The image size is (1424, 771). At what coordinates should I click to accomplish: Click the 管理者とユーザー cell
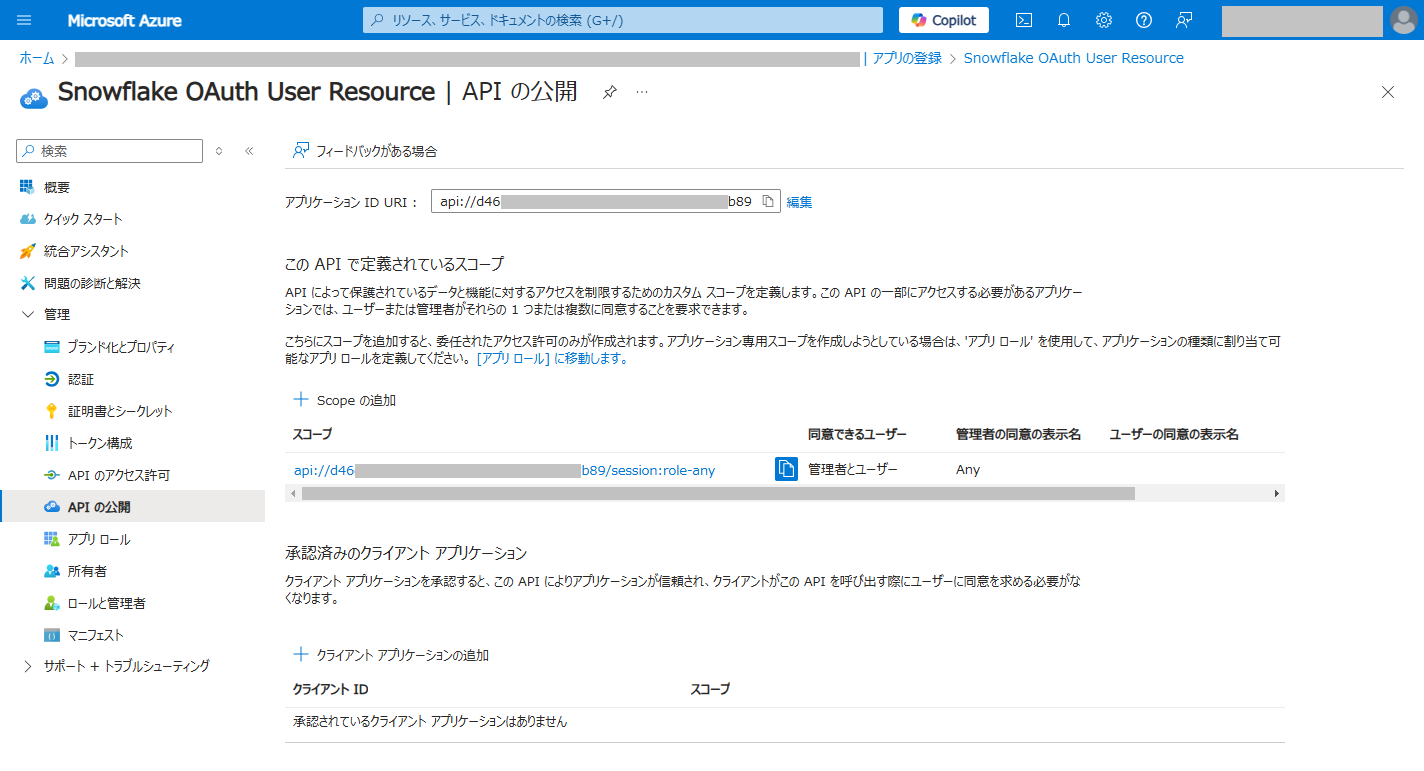(853, 469)
